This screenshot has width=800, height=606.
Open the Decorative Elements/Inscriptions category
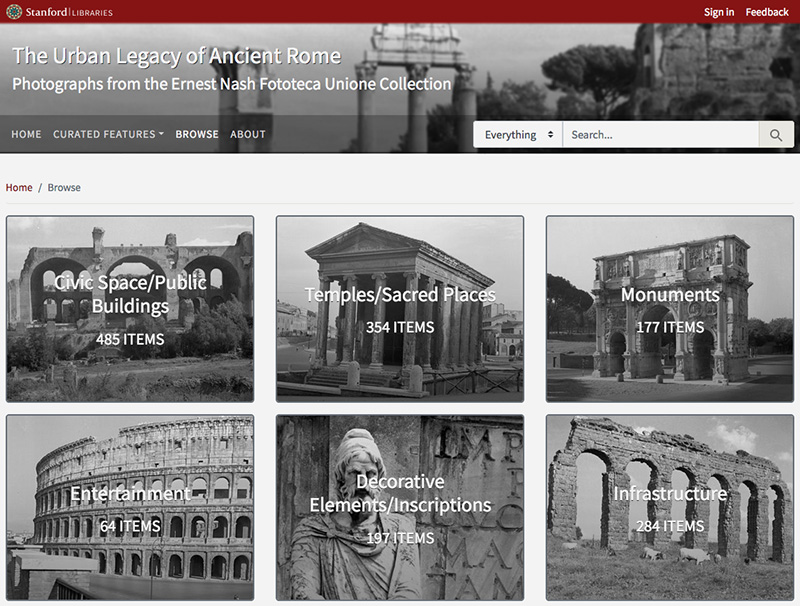[x=400, y=508]
